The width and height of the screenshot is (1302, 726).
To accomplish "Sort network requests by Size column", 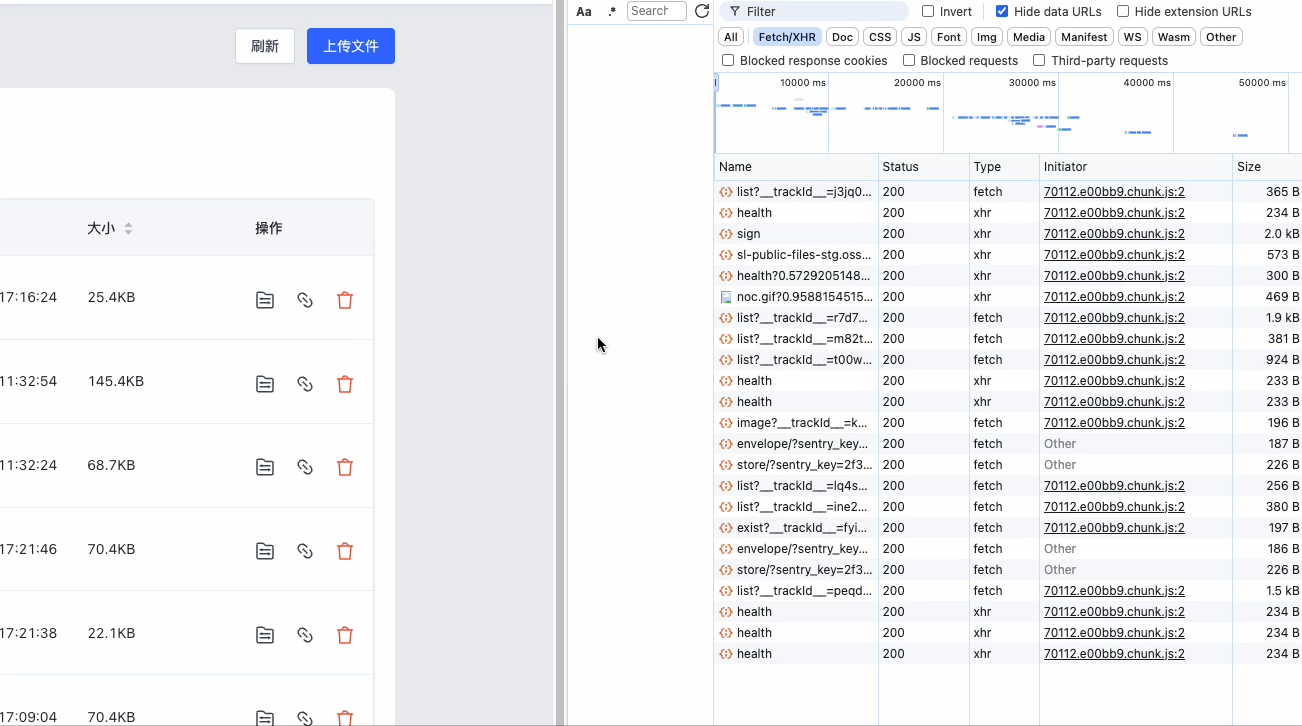I will [1249, 167].
